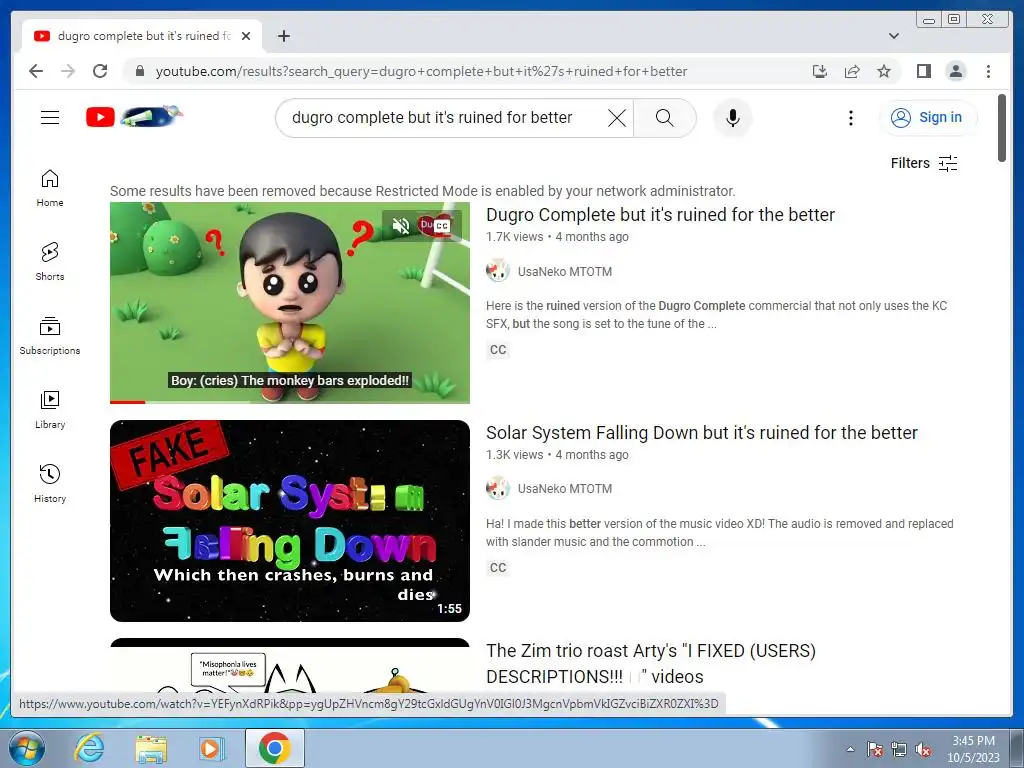Close the dugro complete tab
Screen dimensions: 1024x768
246,36
